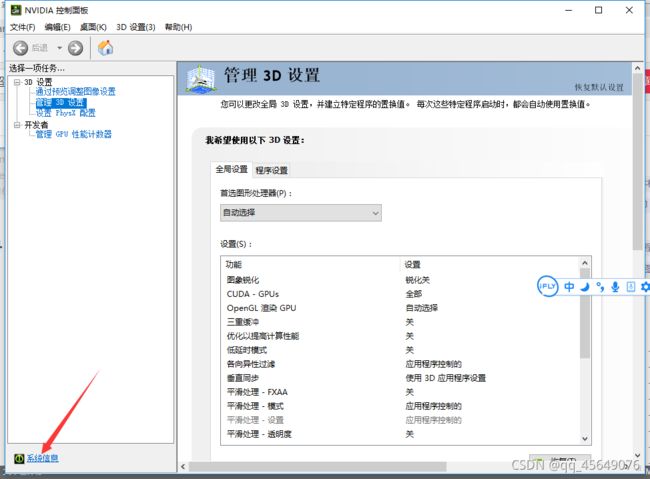Select 通过预览调整图像设置 in the tree
The image size is (650, 479).
tap(75, 92)
